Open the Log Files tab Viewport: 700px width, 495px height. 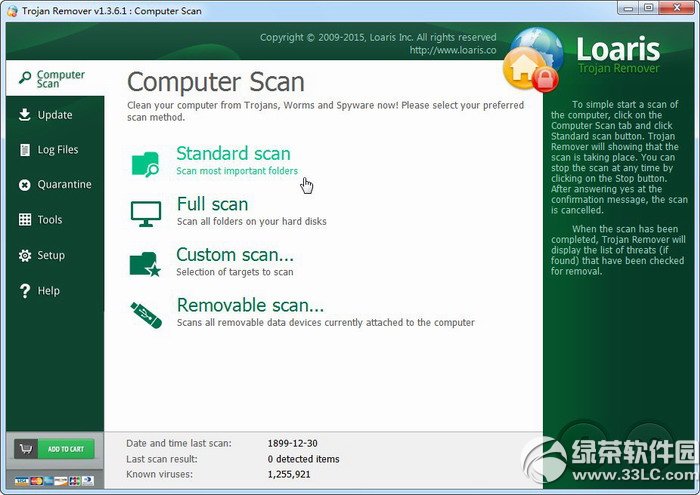[55, 150]
